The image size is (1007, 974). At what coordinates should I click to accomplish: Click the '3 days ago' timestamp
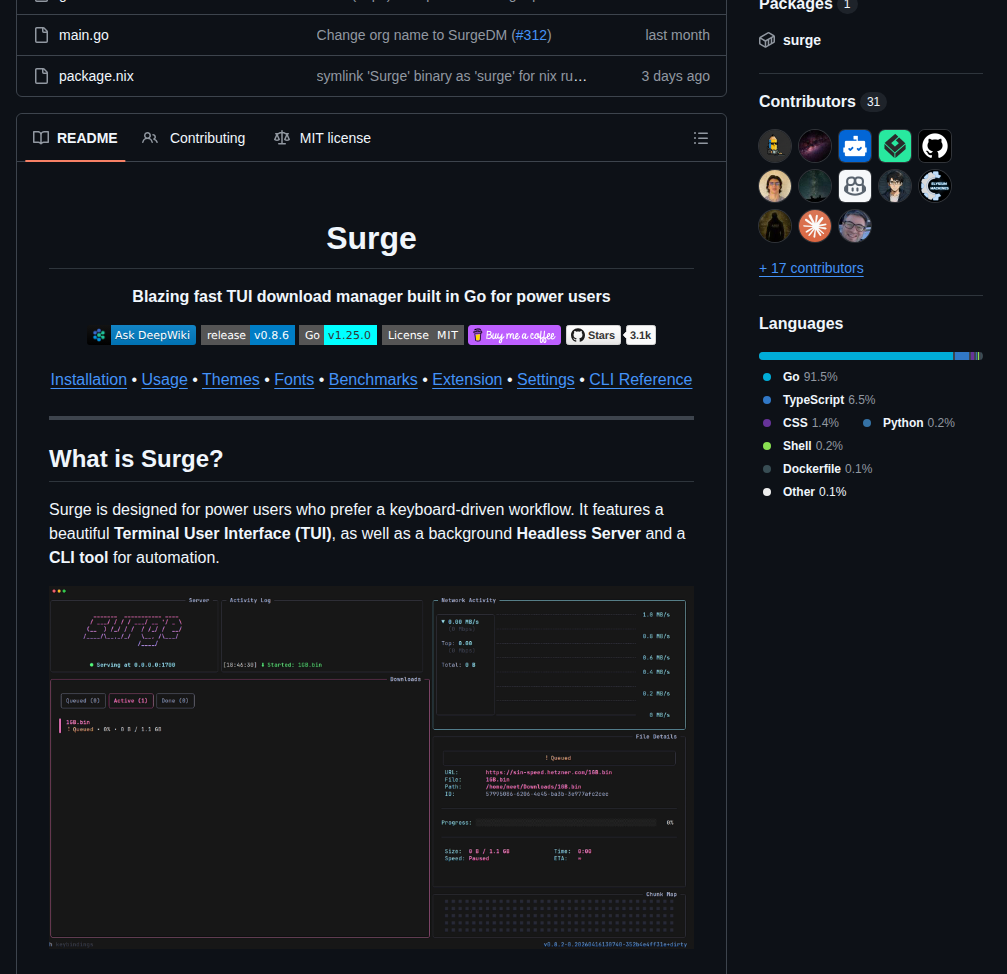[x=676, y=76]
